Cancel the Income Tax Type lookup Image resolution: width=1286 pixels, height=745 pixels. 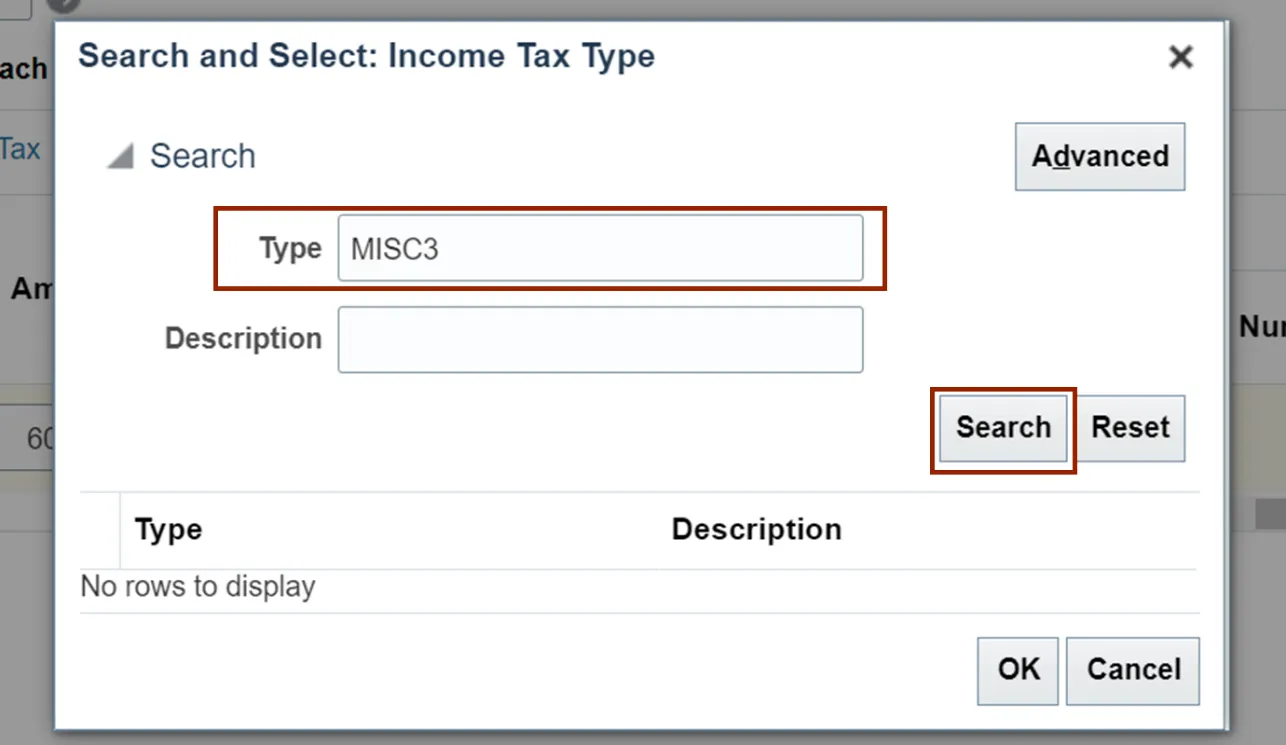[x=1133, y=669]
